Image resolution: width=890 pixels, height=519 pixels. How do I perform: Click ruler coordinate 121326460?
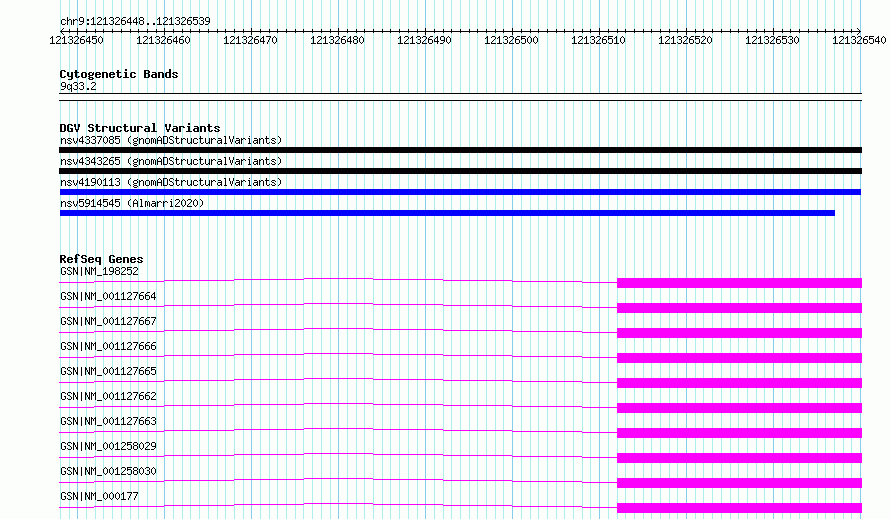click(163, 40)
